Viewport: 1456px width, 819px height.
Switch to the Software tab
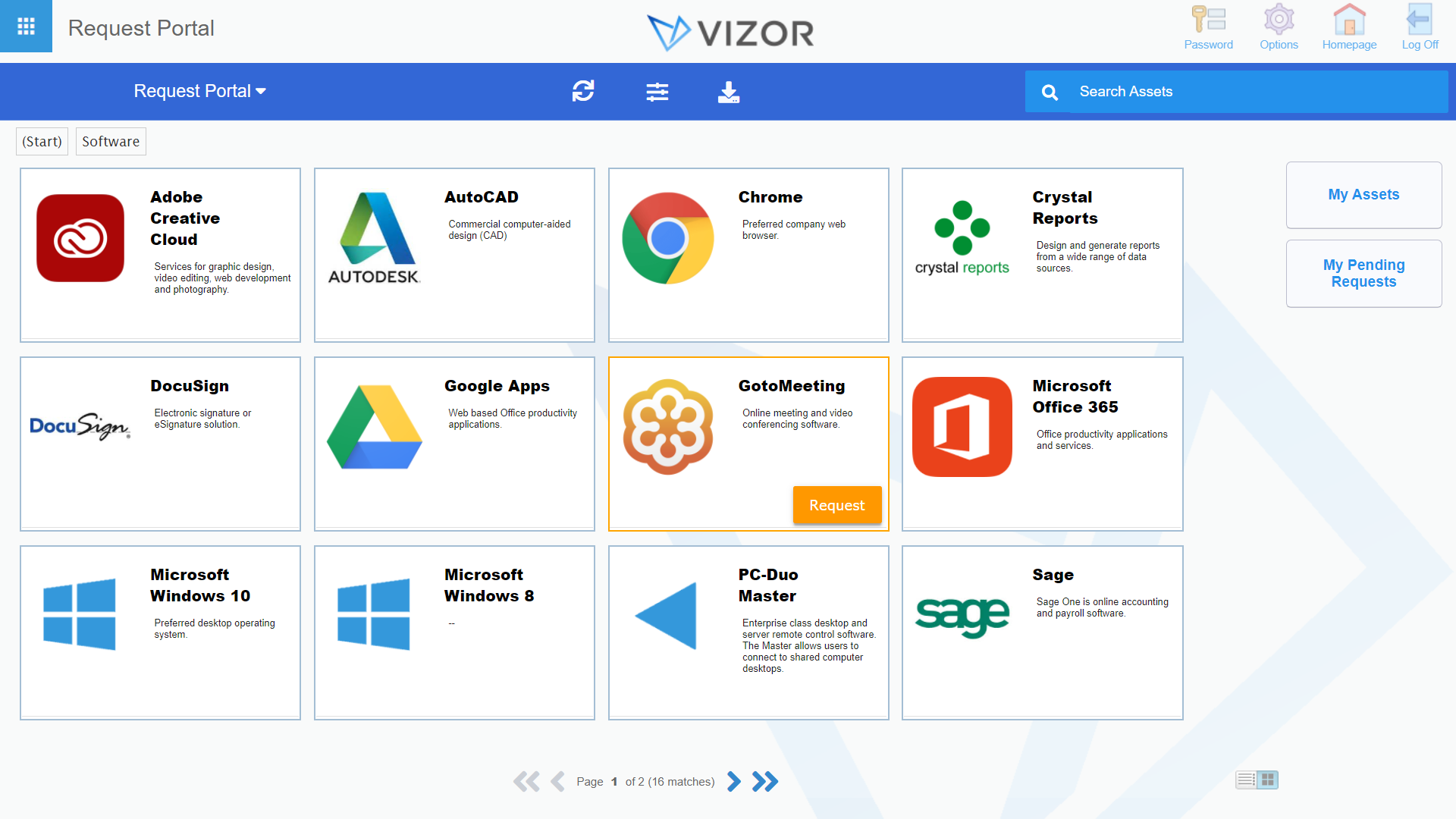109,141
